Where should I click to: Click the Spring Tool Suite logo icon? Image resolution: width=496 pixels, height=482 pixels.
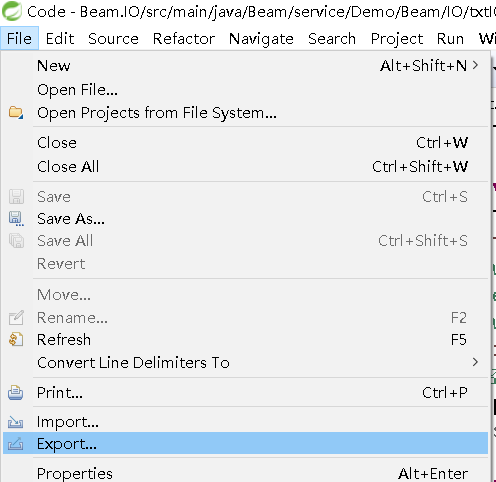coord(12,11)
